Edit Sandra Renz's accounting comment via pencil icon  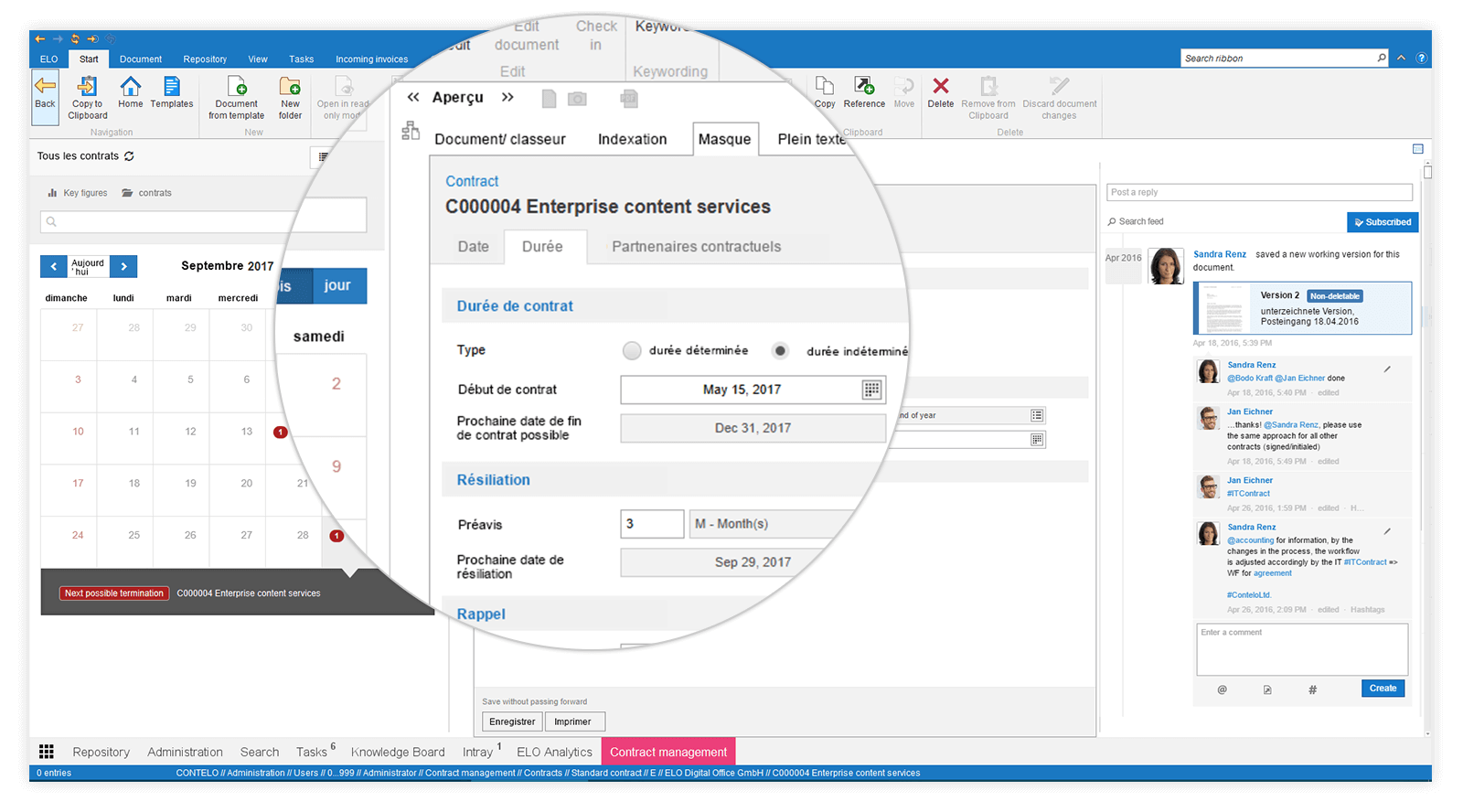1387,530
